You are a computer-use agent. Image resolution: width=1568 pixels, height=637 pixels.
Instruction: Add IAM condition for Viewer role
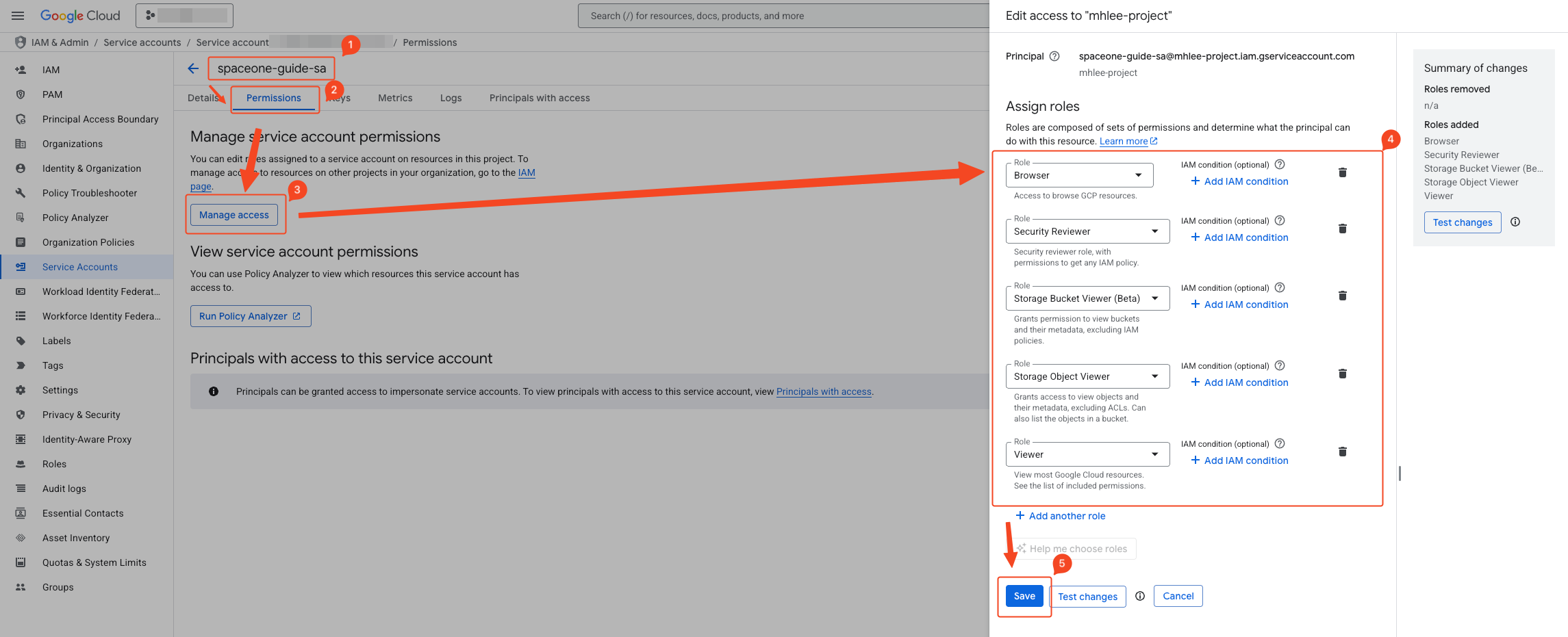click(1239, 460)
